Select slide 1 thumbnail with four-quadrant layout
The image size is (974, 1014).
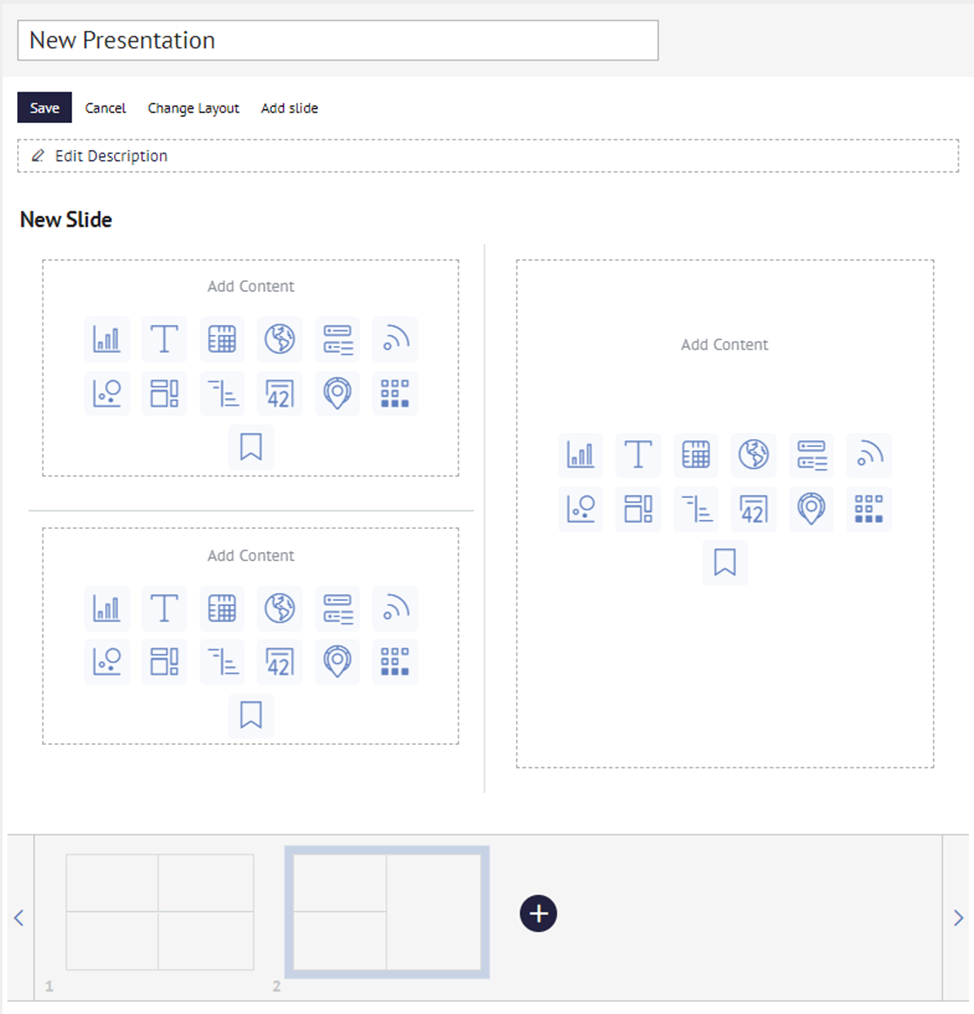[160, 912]
